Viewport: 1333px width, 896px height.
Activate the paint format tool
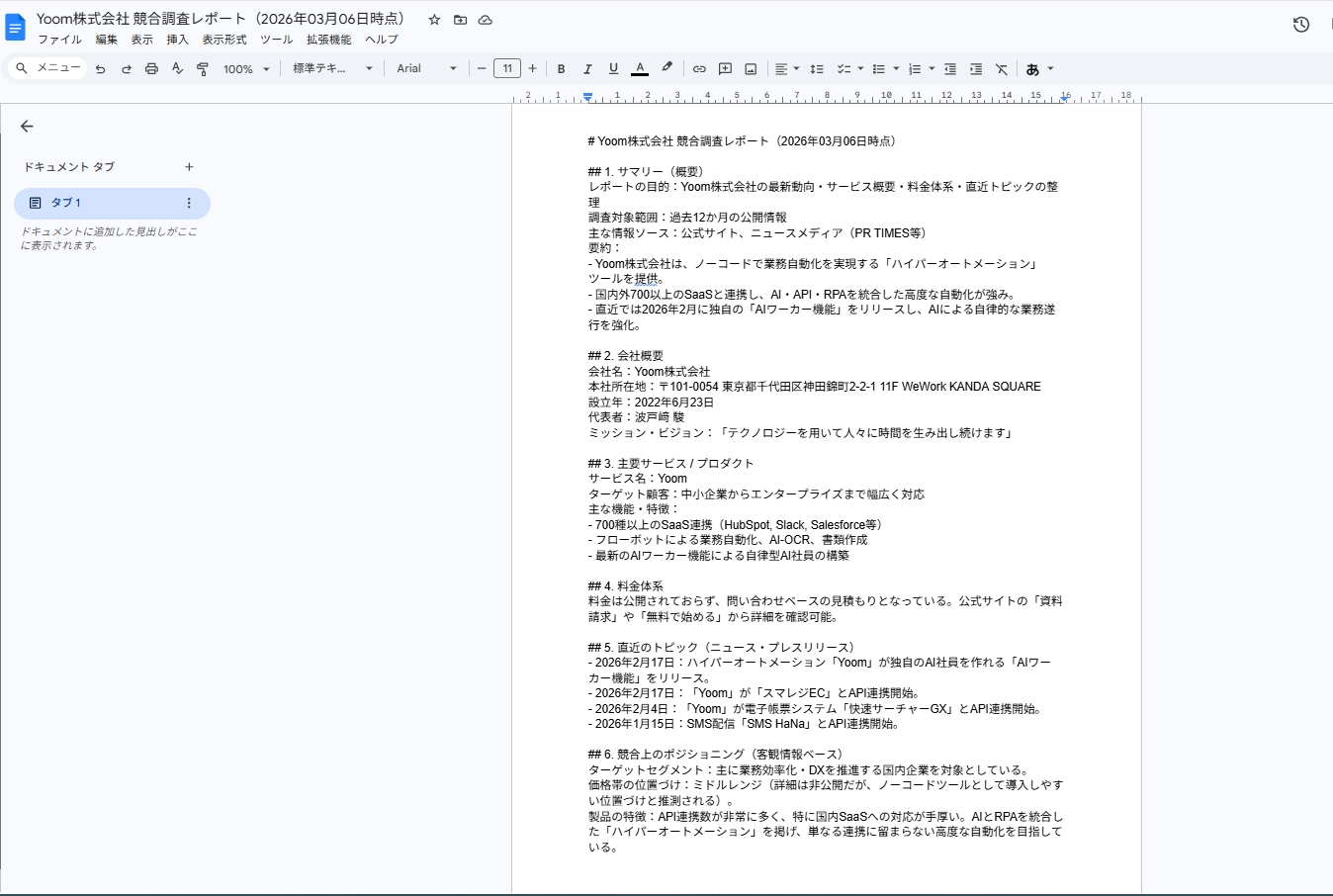click(x=203, y=69)
